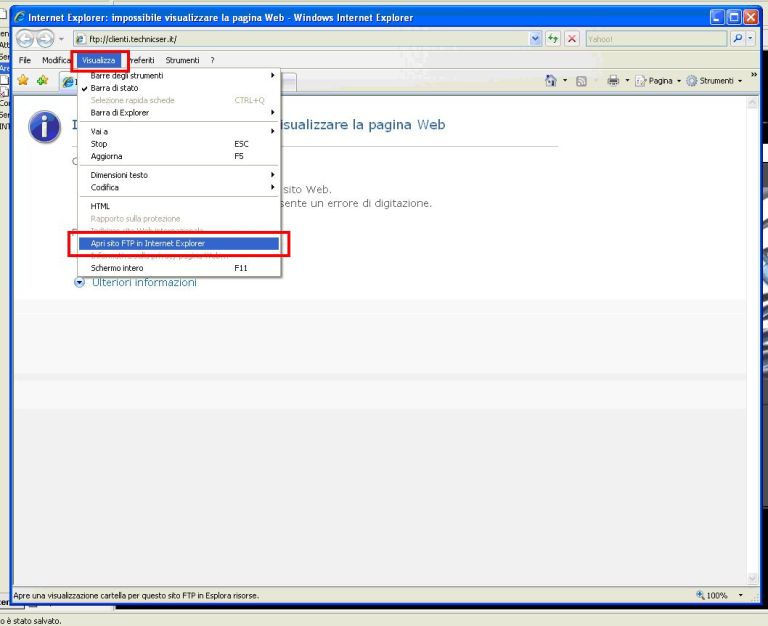This screenshot has width=768, height=626.
Task: Click the Pagina page icon in the command bar
Action: point(641,81)
